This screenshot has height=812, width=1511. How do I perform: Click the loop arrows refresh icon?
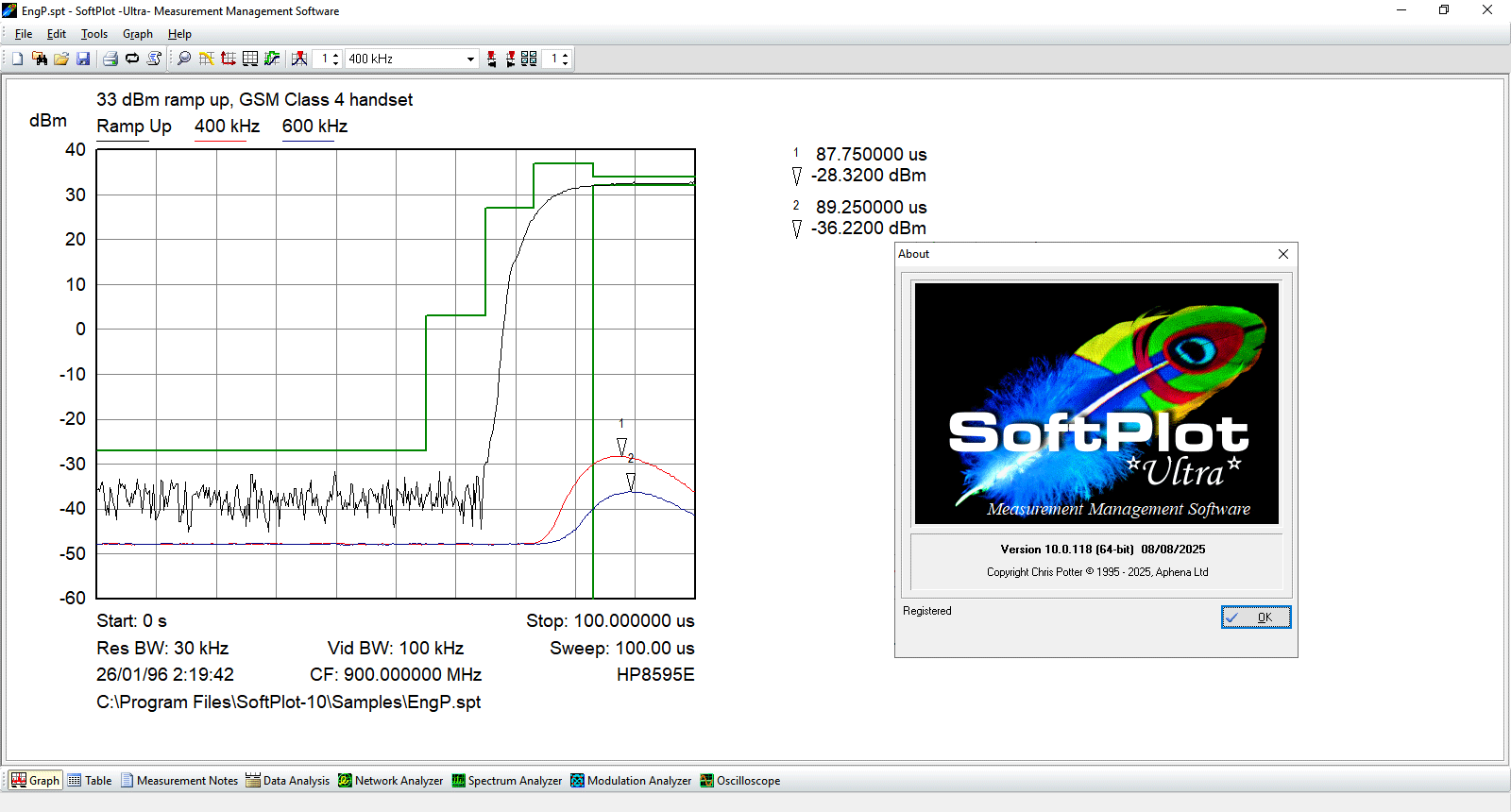pyautogui.click(x=132, y=59)
